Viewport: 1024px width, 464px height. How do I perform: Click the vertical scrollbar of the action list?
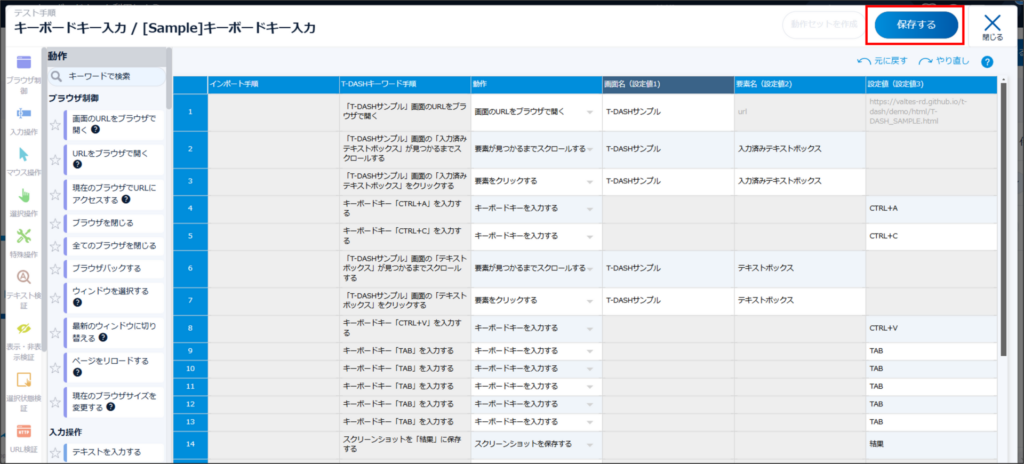pyautogui.click(x=169, y=90)
